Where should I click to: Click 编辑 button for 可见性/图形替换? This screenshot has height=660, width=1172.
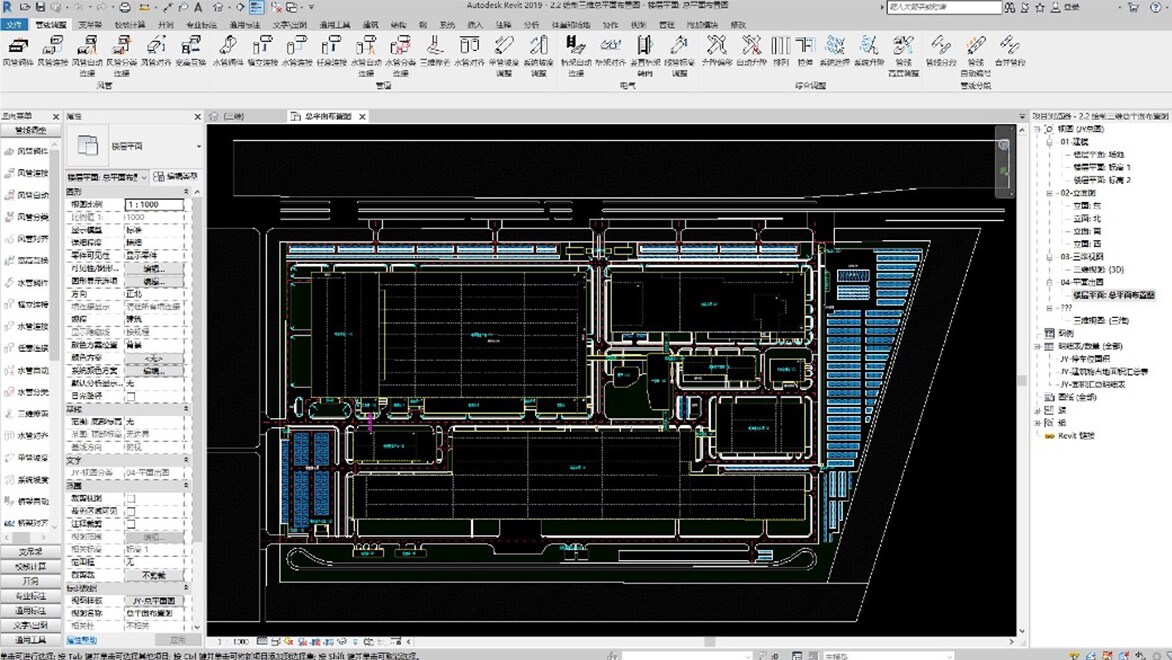(x=154, y=268)
